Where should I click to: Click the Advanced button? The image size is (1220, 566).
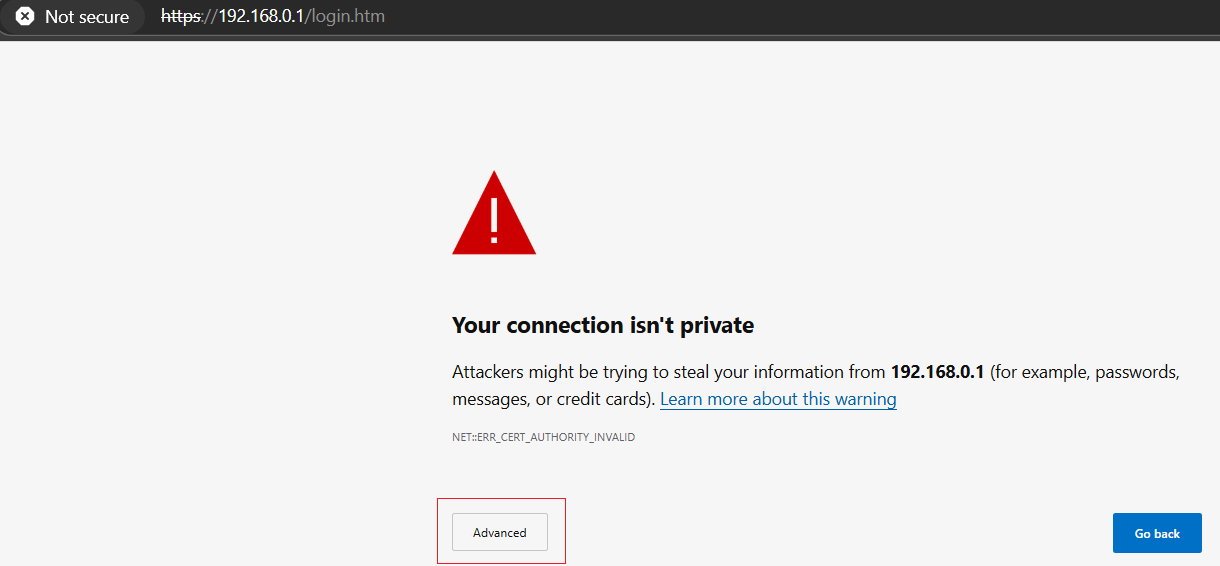(x=500, y=533)
